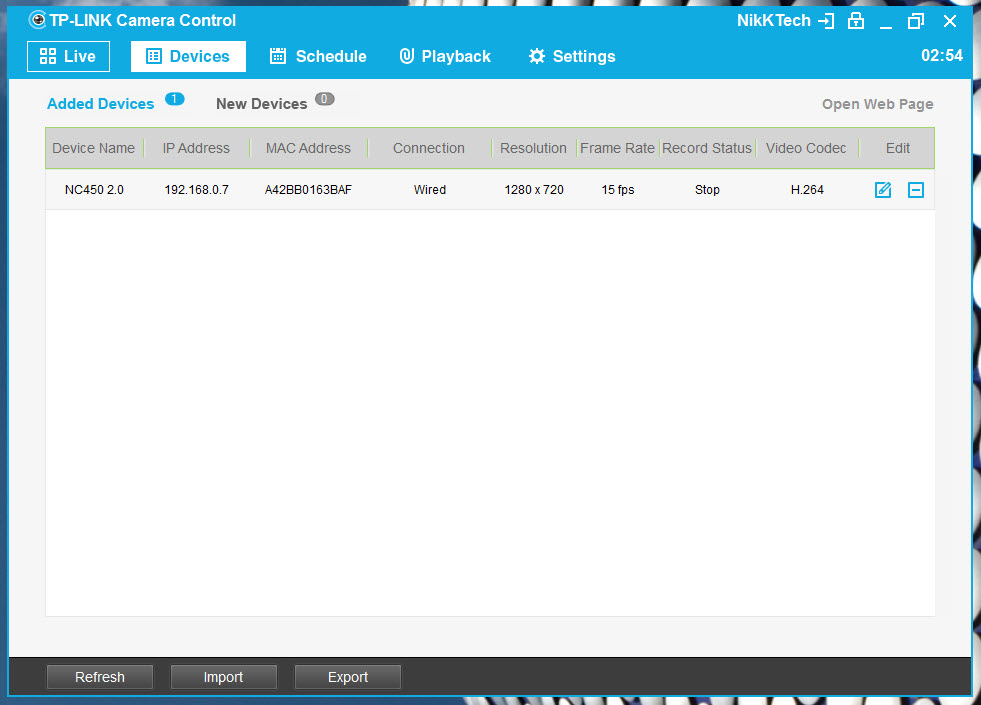Viewport: 981px width, 705px height.
Task: Click the Export button
Action: point(347,677)
